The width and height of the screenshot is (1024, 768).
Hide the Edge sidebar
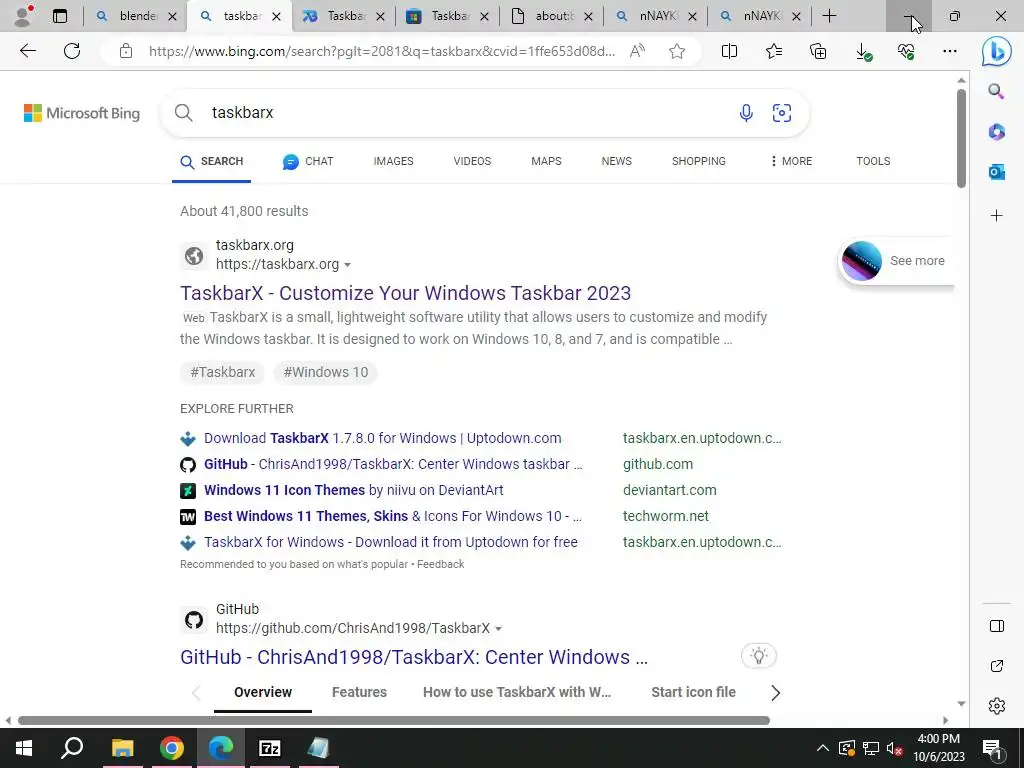pos(997,626)
